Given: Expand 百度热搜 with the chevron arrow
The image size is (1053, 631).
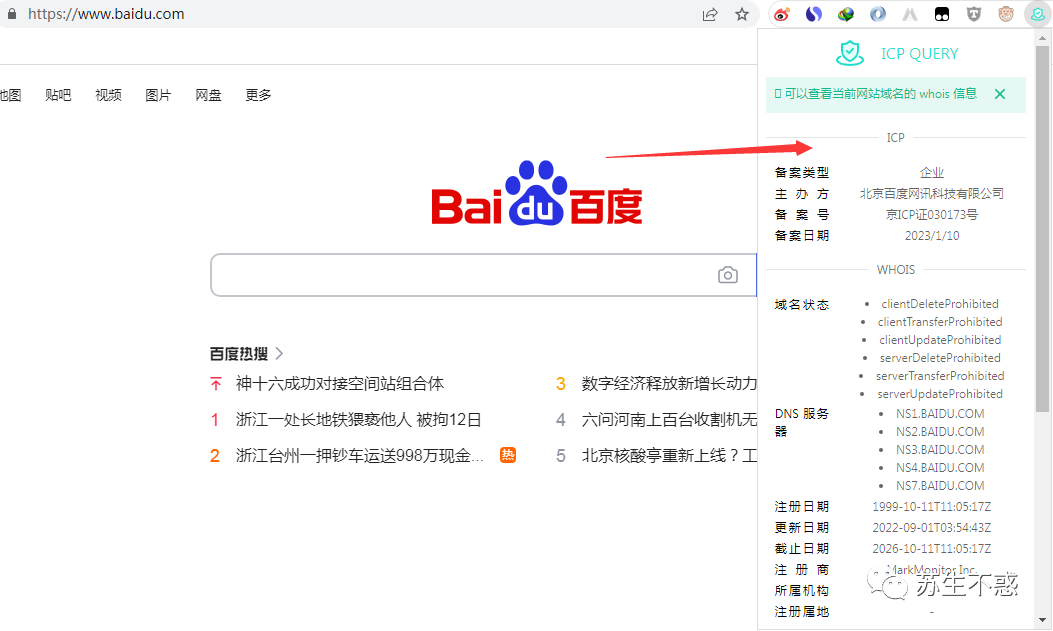Looking at the screenshot, I should [279, 353].
